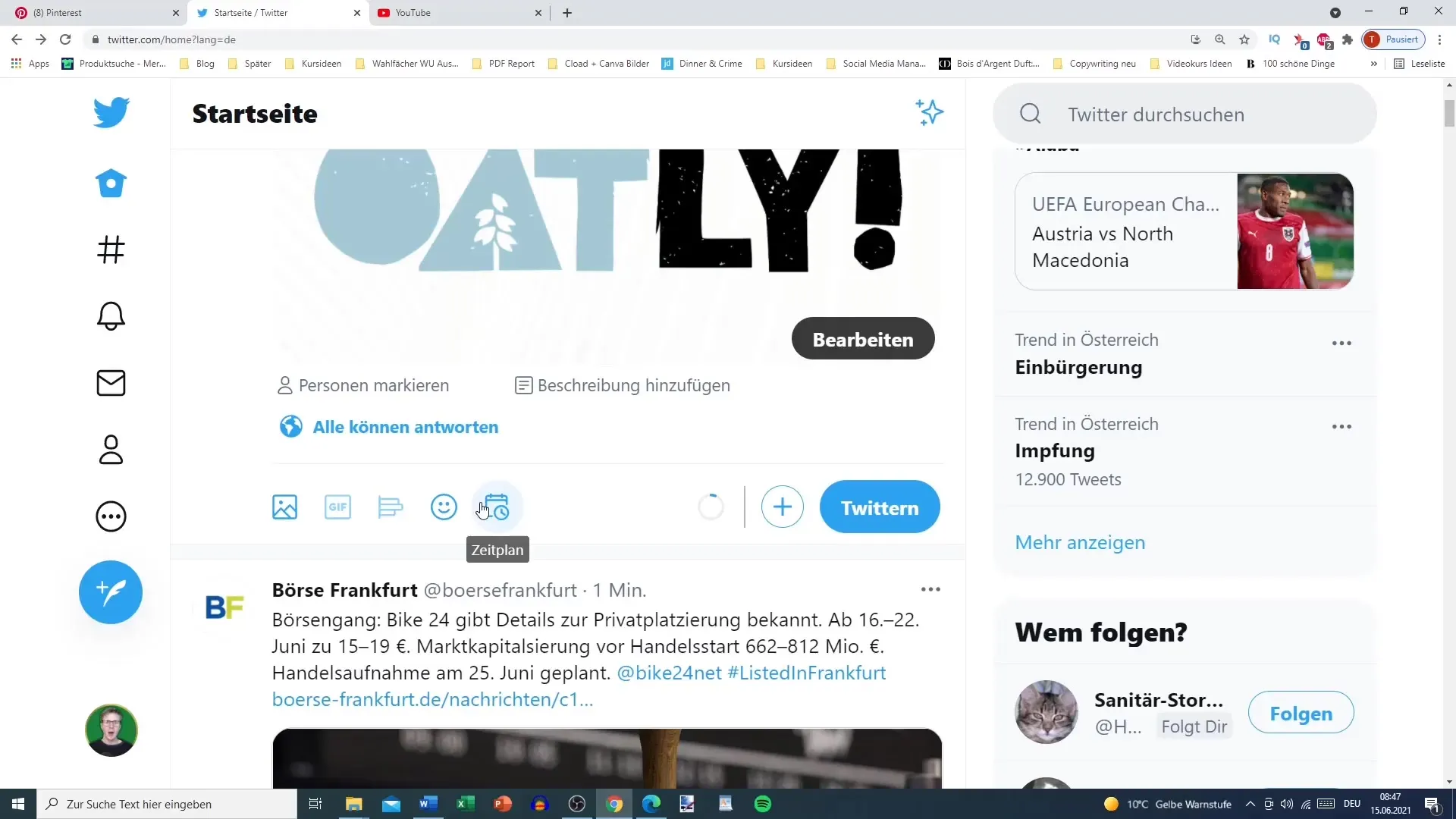This screenshot has height=819, width=1456.
Task: Click the image/photo upload icon
Action: 285,507
